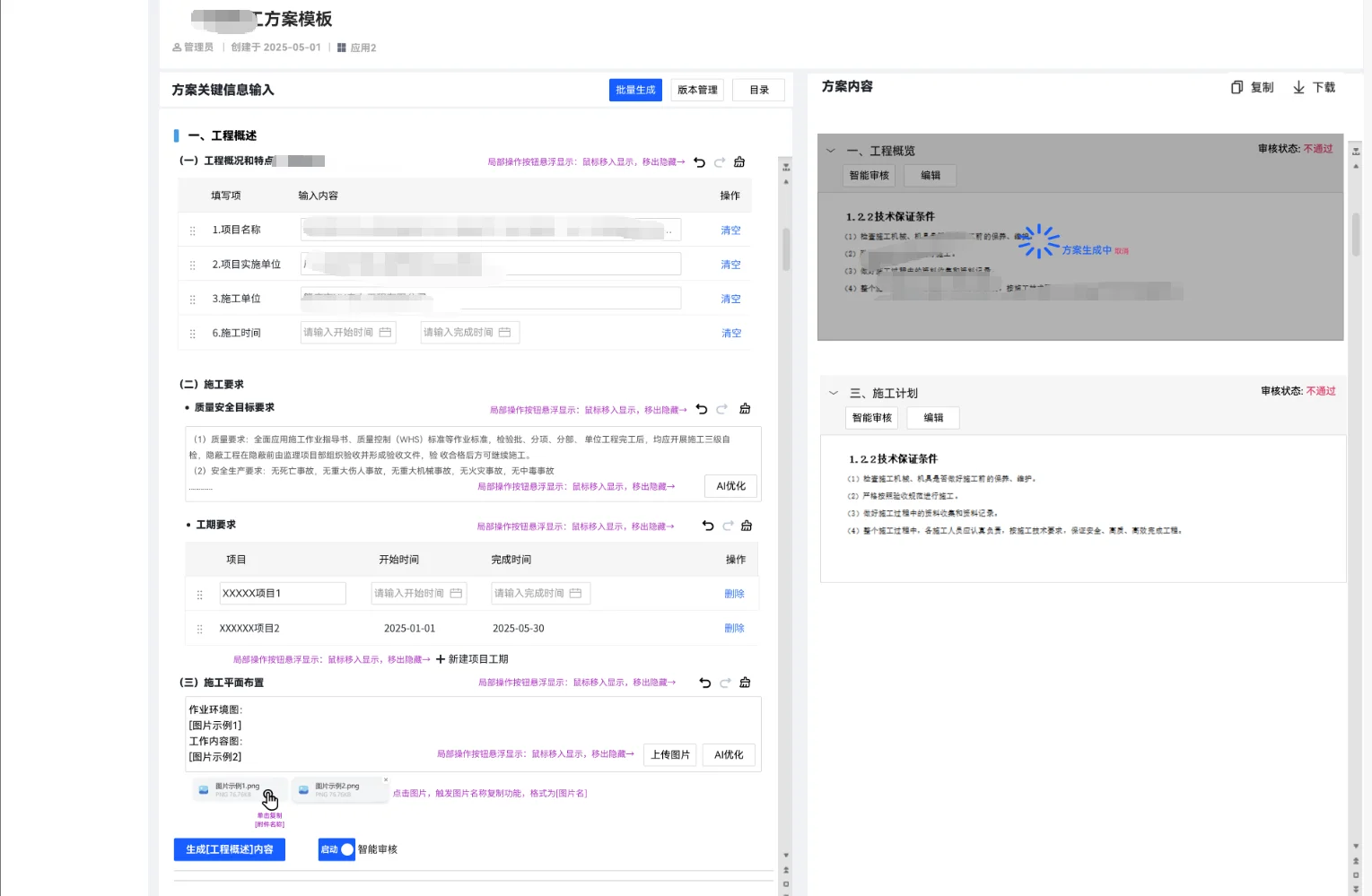The width and height of the screenshot is (1372, 896).
Task: Click 清空 for 2.项目实施单位
Action: 730,265
